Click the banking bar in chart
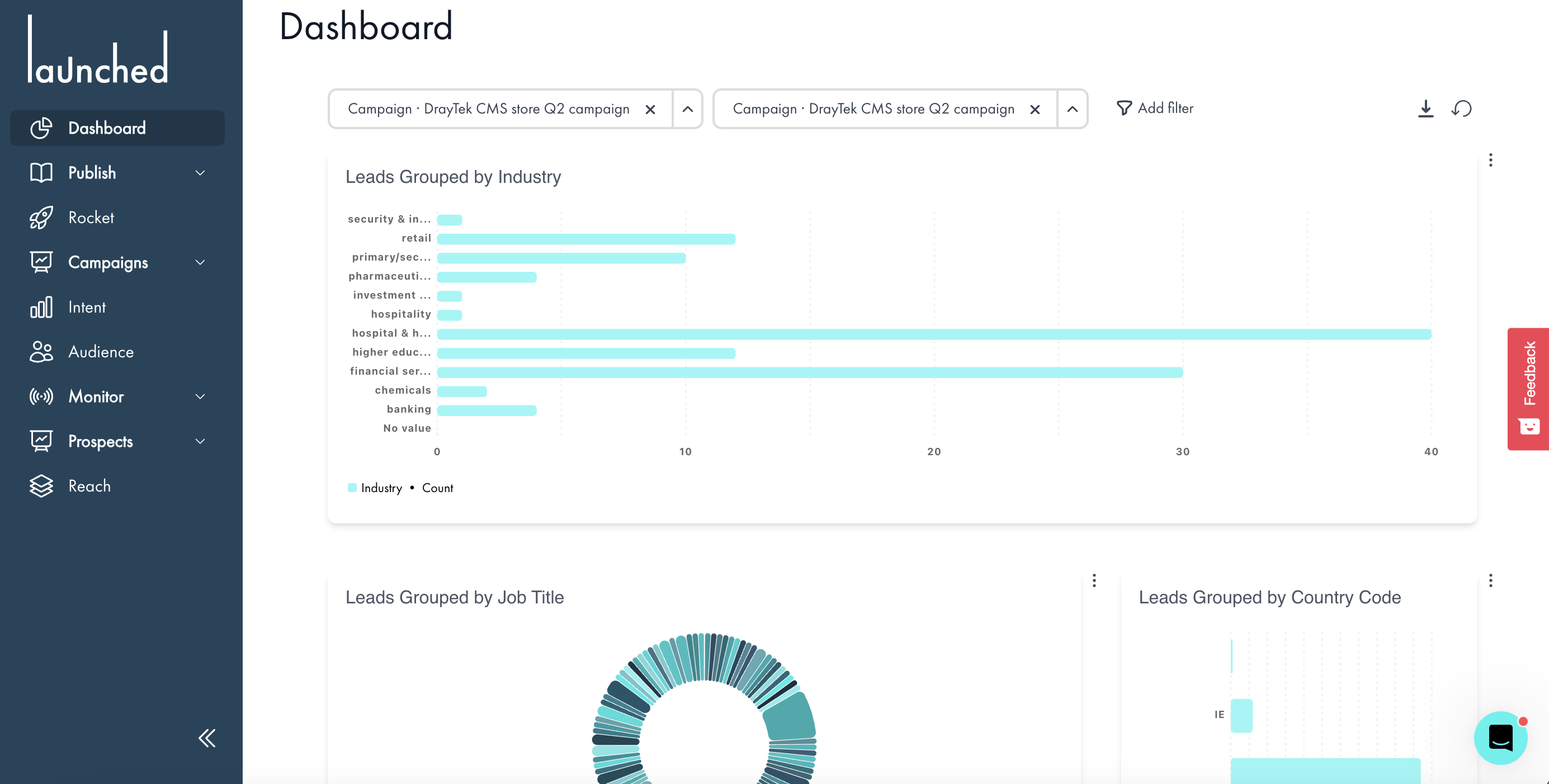Image resolution: width=1549 pixels, height=784 pixels. [x=487, y=410]
